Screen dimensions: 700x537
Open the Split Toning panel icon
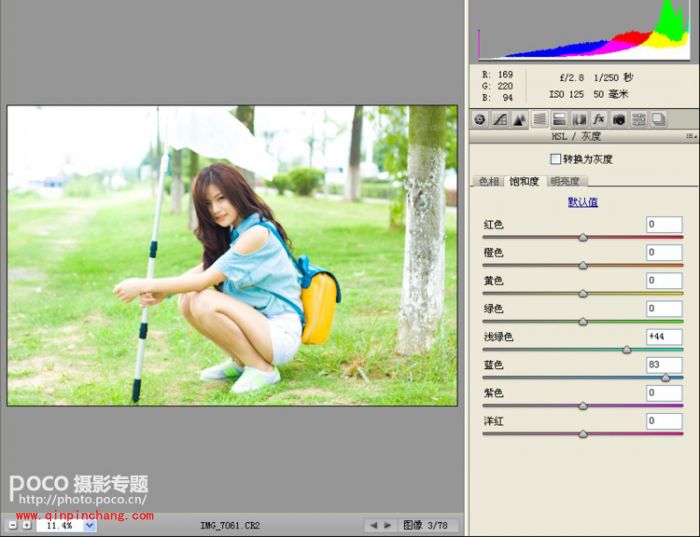559,120
